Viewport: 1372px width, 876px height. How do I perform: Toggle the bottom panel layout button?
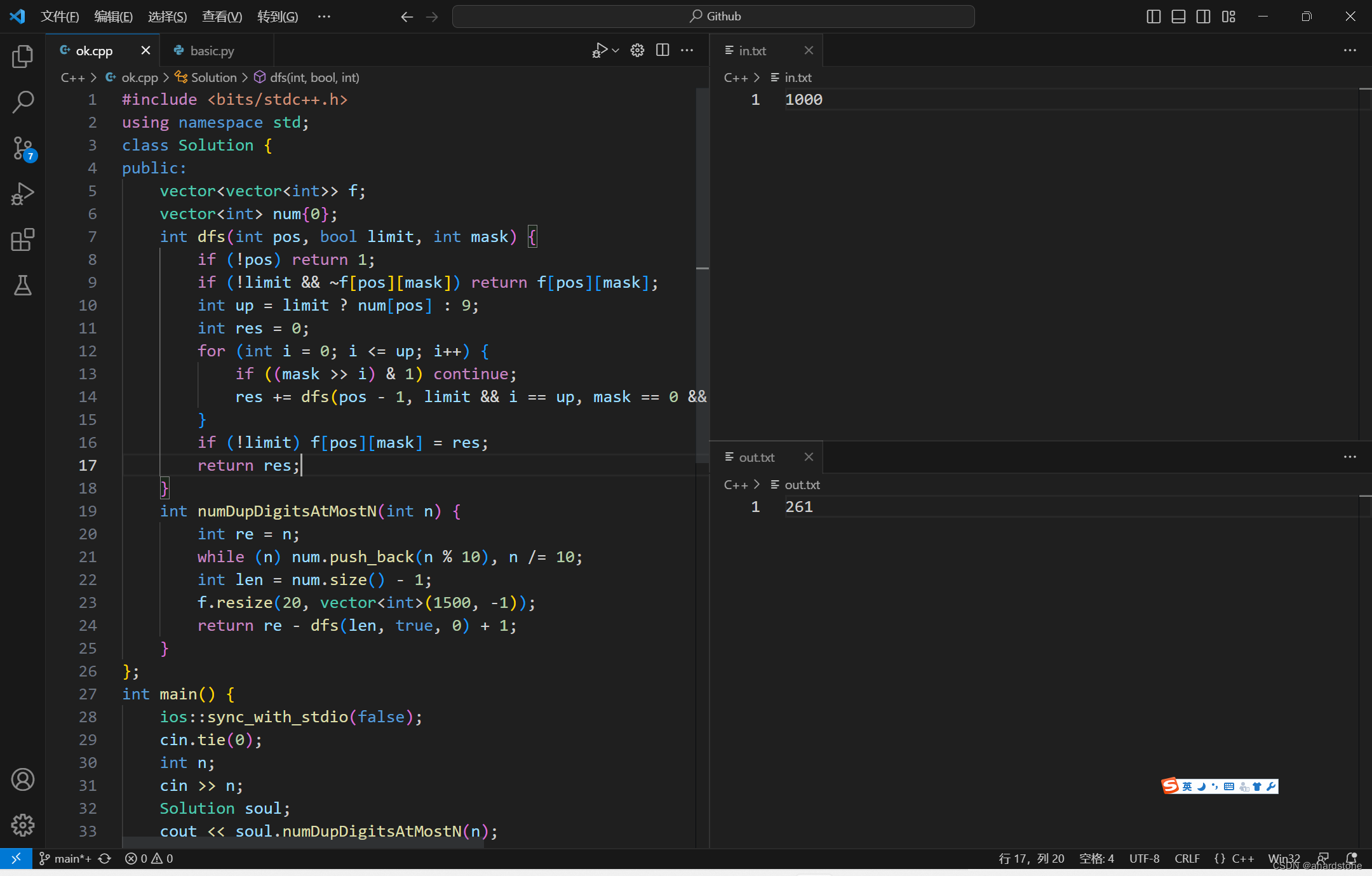click(1178, 17)
